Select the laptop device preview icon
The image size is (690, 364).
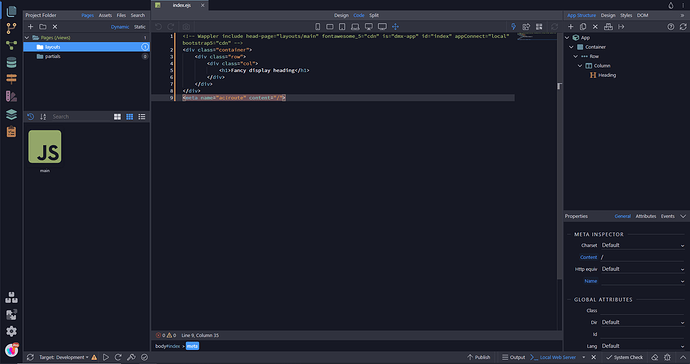coord(355,27)
